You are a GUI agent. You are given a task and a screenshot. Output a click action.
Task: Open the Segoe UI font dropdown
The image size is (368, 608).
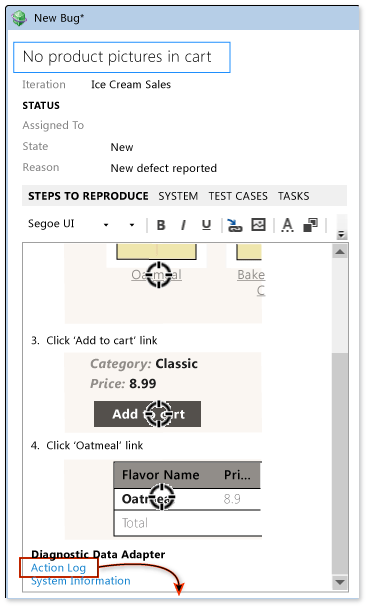(x=106, y=225)
